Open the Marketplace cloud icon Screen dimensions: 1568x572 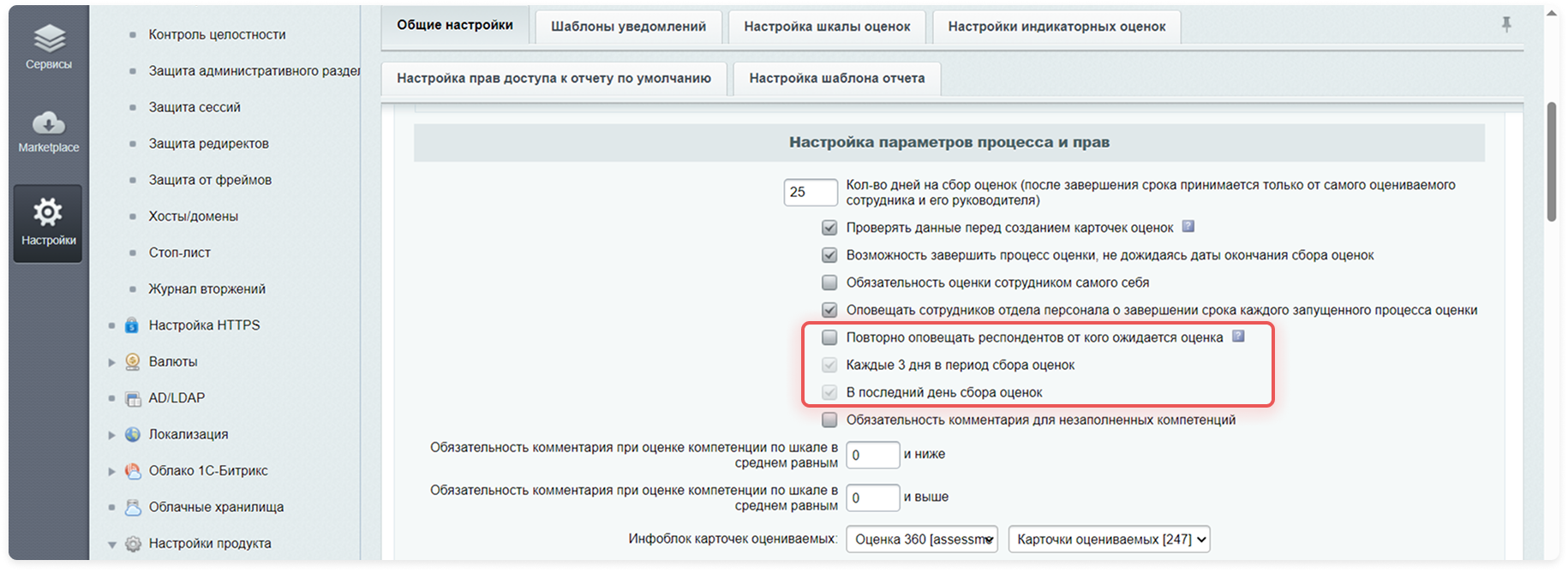tap(49, 123)
